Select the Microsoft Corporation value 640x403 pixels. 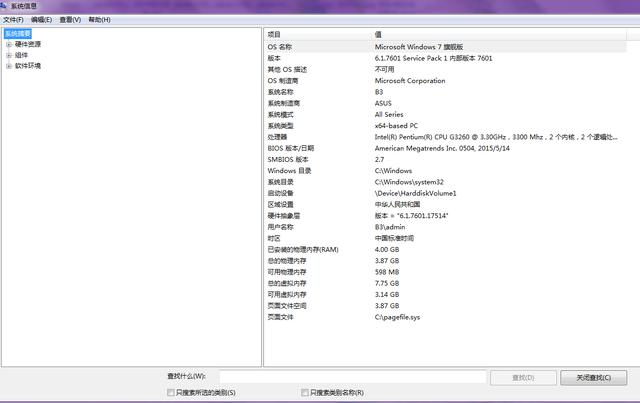pyautogui.click(x=410, y=81)
